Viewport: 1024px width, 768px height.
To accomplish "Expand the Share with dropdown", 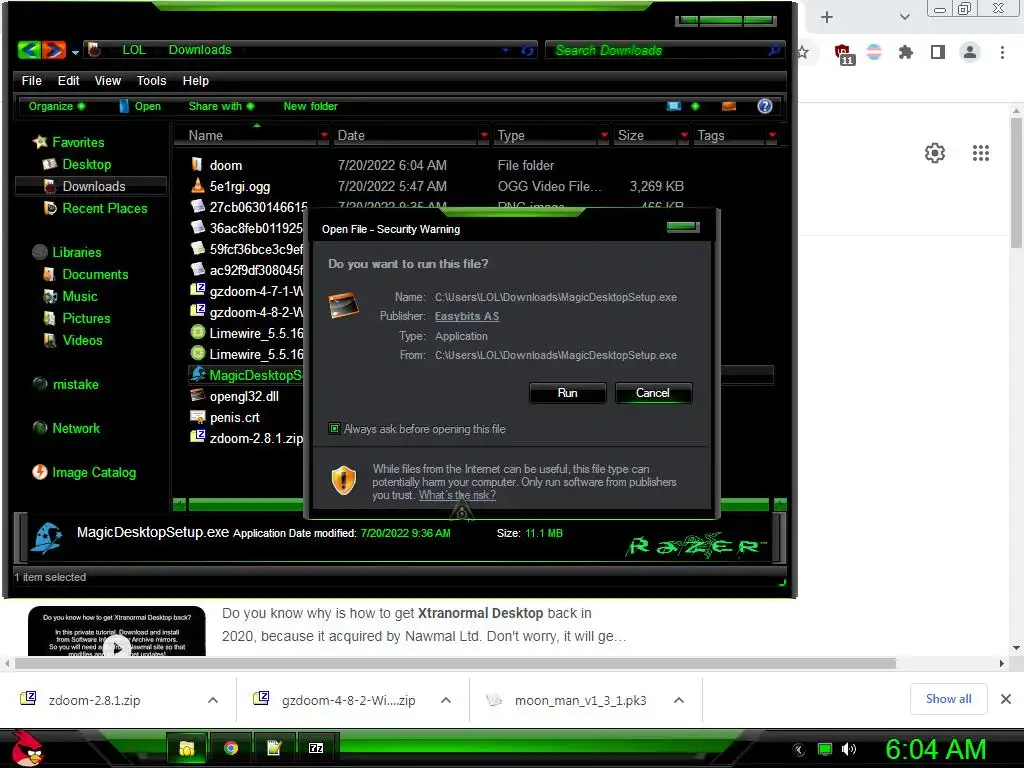I will click(x=221, y=106).
